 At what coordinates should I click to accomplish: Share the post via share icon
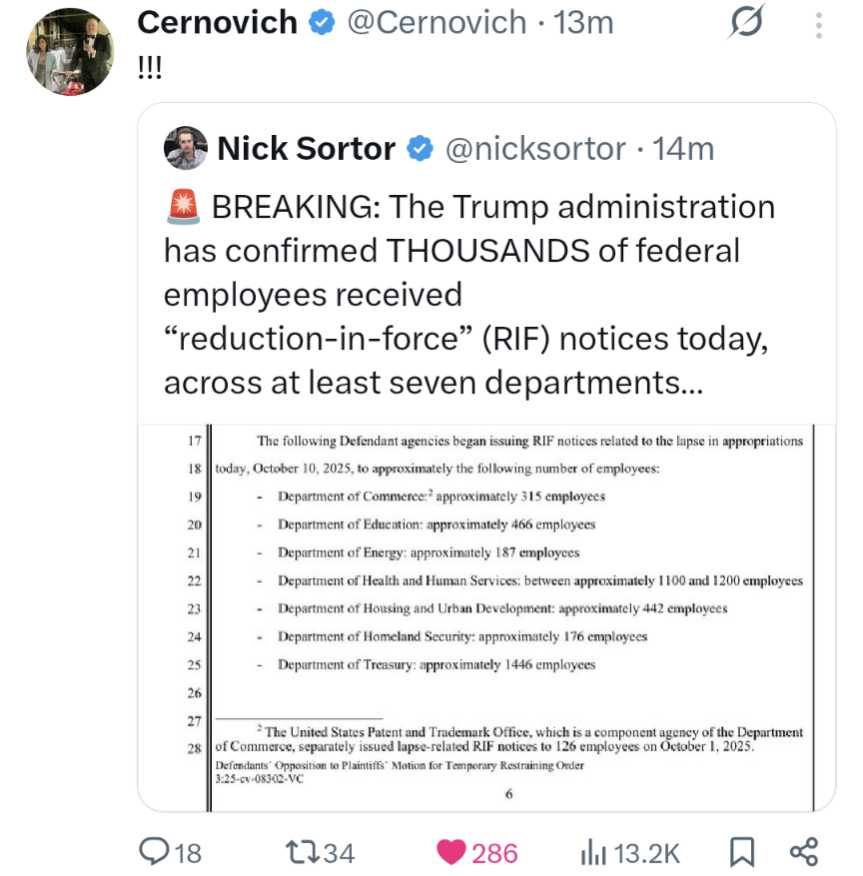click(804, 852)
